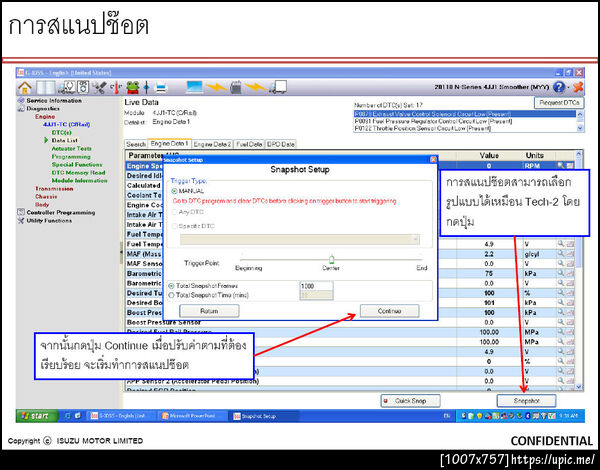
Task: Switch to Microsoft PowerPoint taskbar item
Action: point(192,416)
